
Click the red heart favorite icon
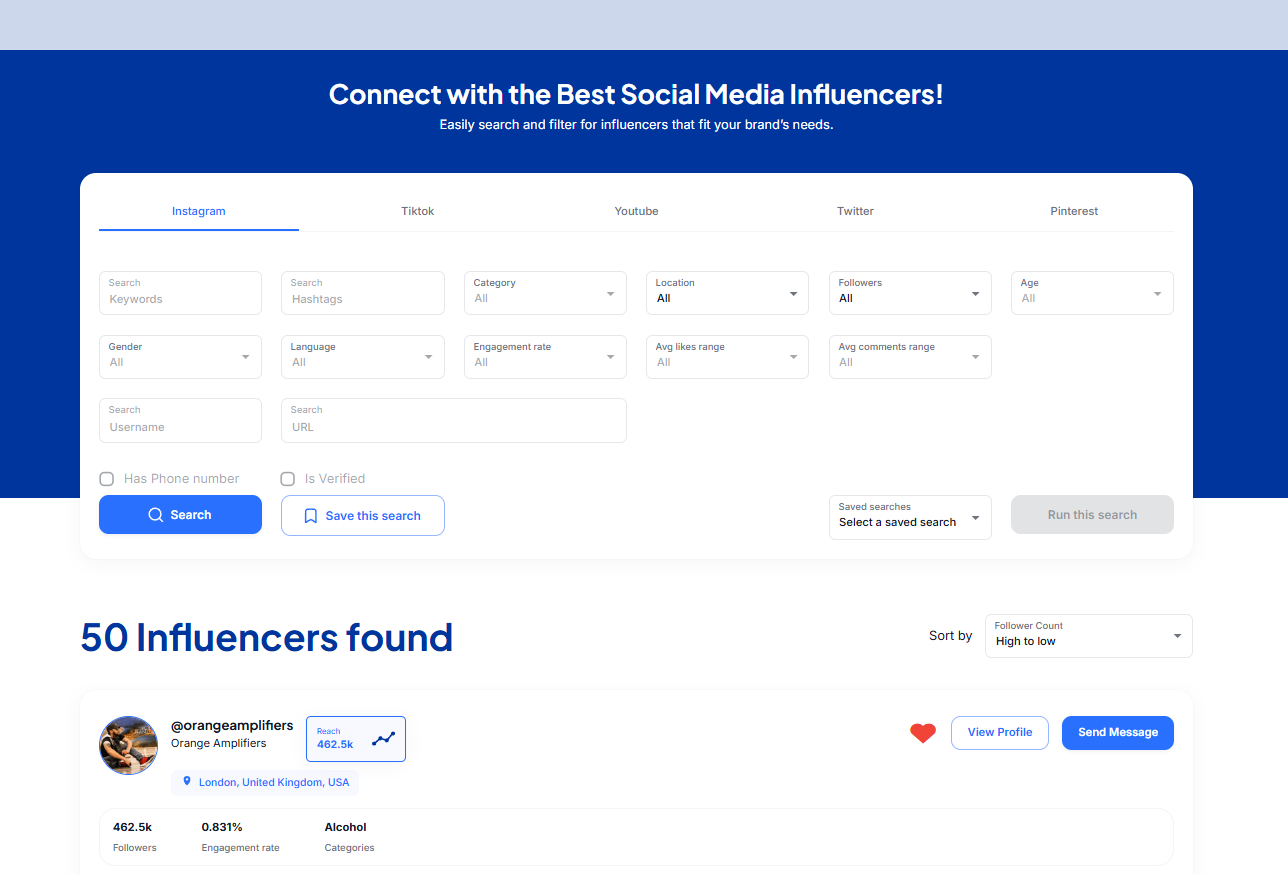pyautogui.click(x=922, y=733)
